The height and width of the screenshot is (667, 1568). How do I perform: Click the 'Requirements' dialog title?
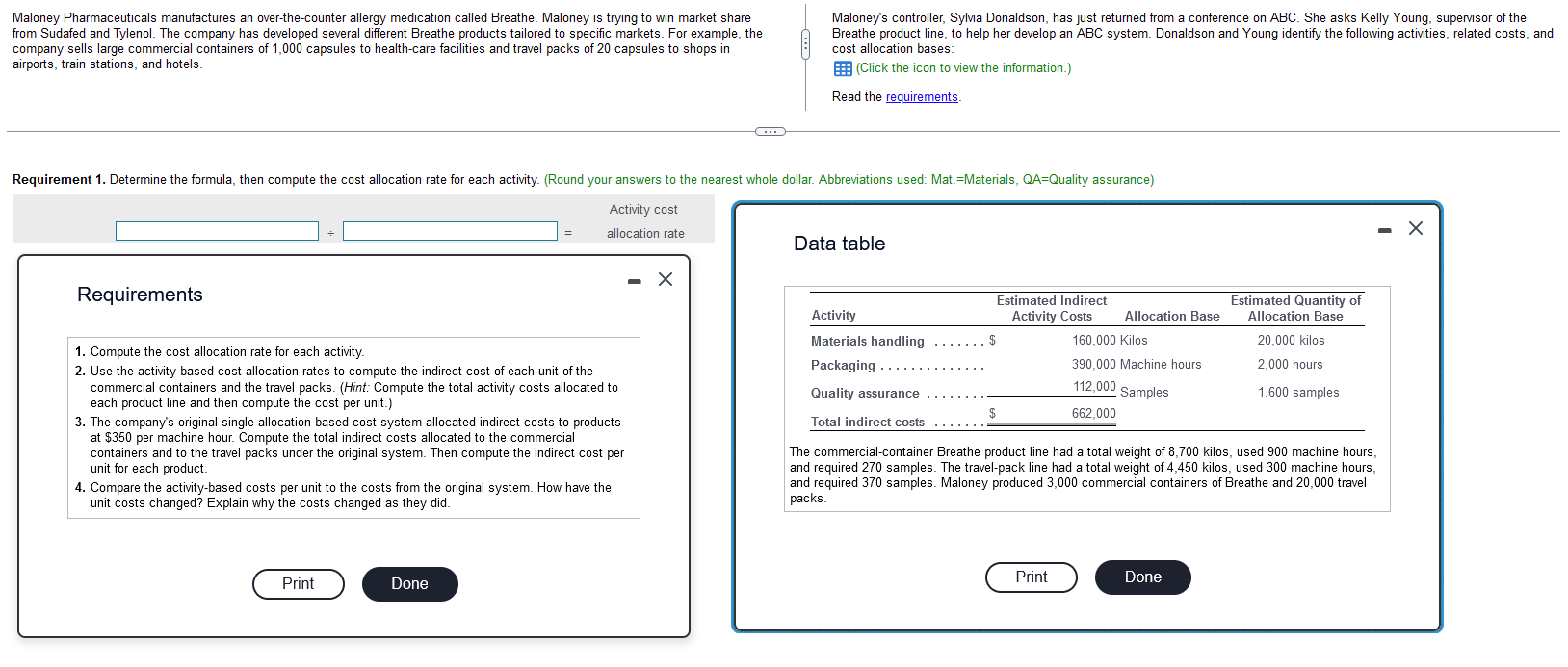click(140, 295)
